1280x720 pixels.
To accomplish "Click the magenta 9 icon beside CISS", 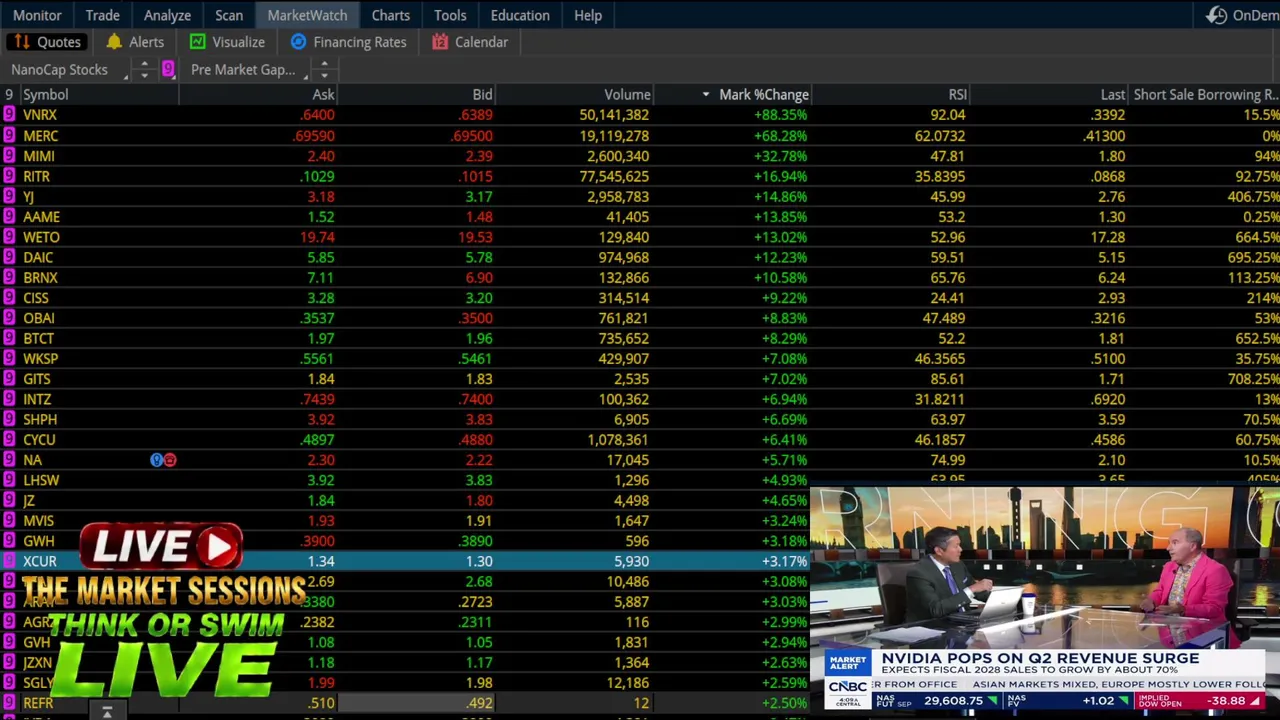I will [x=9, y=298].
